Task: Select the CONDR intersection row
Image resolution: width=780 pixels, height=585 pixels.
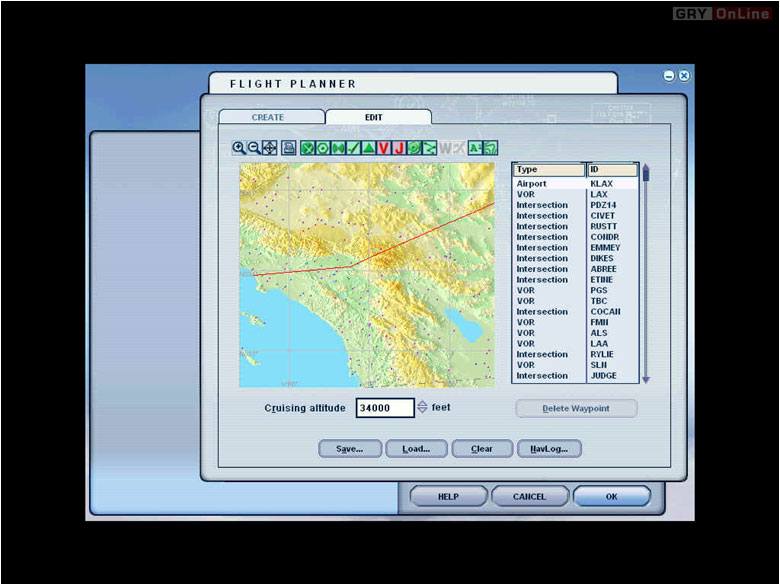Action: [x=576, y=237]
